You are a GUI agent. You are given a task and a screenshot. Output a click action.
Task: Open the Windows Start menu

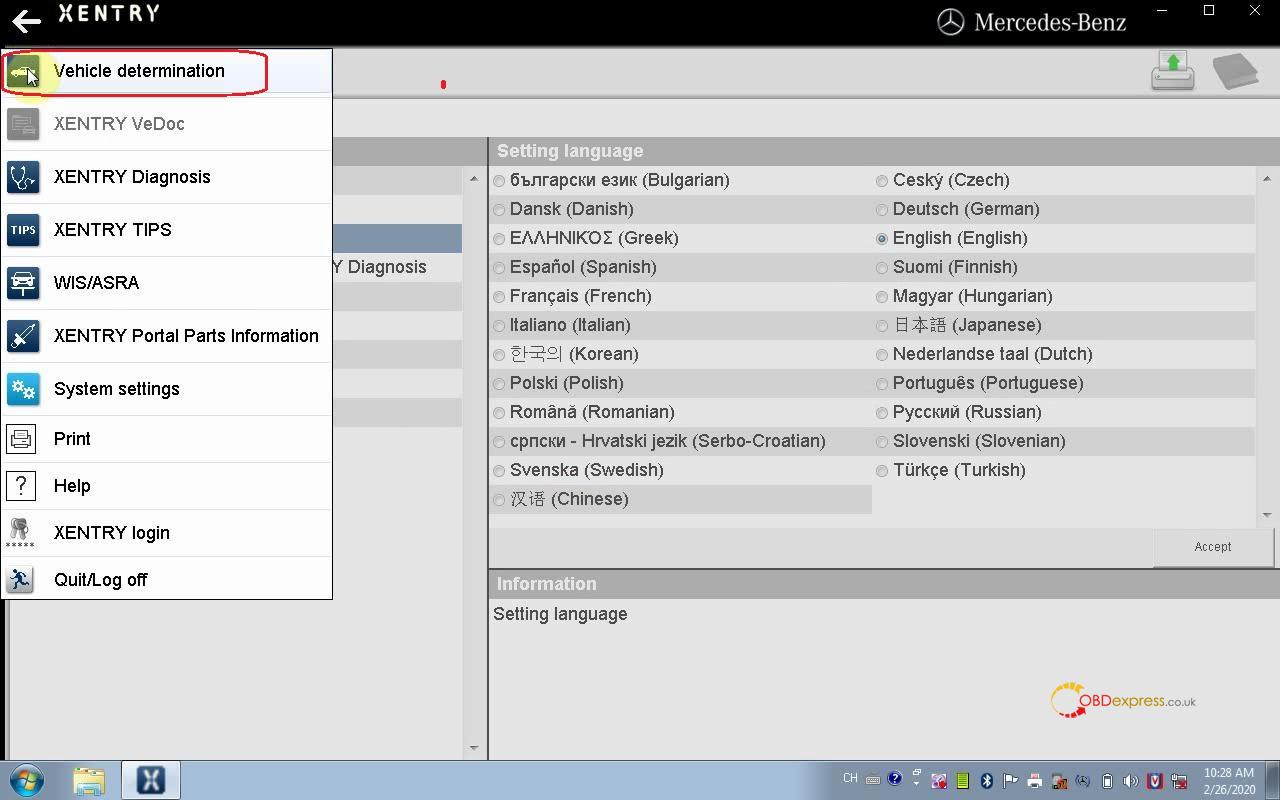(x=27, y=780)
